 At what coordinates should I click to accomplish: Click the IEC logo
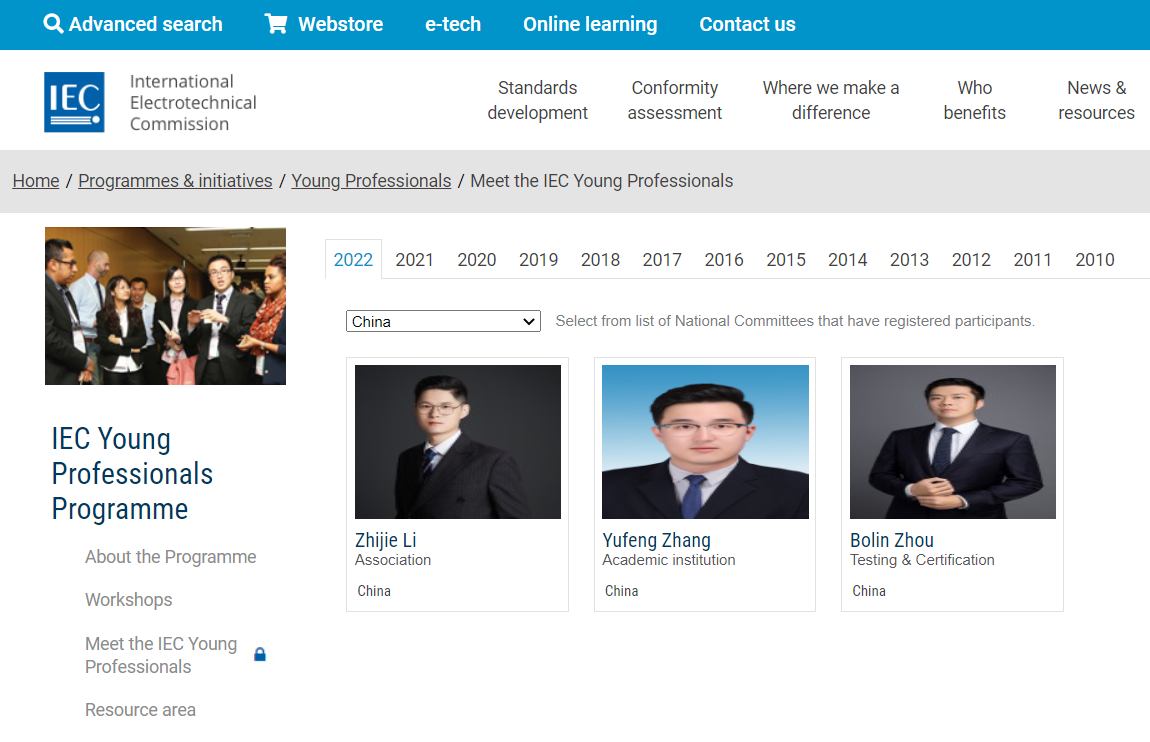pyautogui.click(x=74, y=102)
